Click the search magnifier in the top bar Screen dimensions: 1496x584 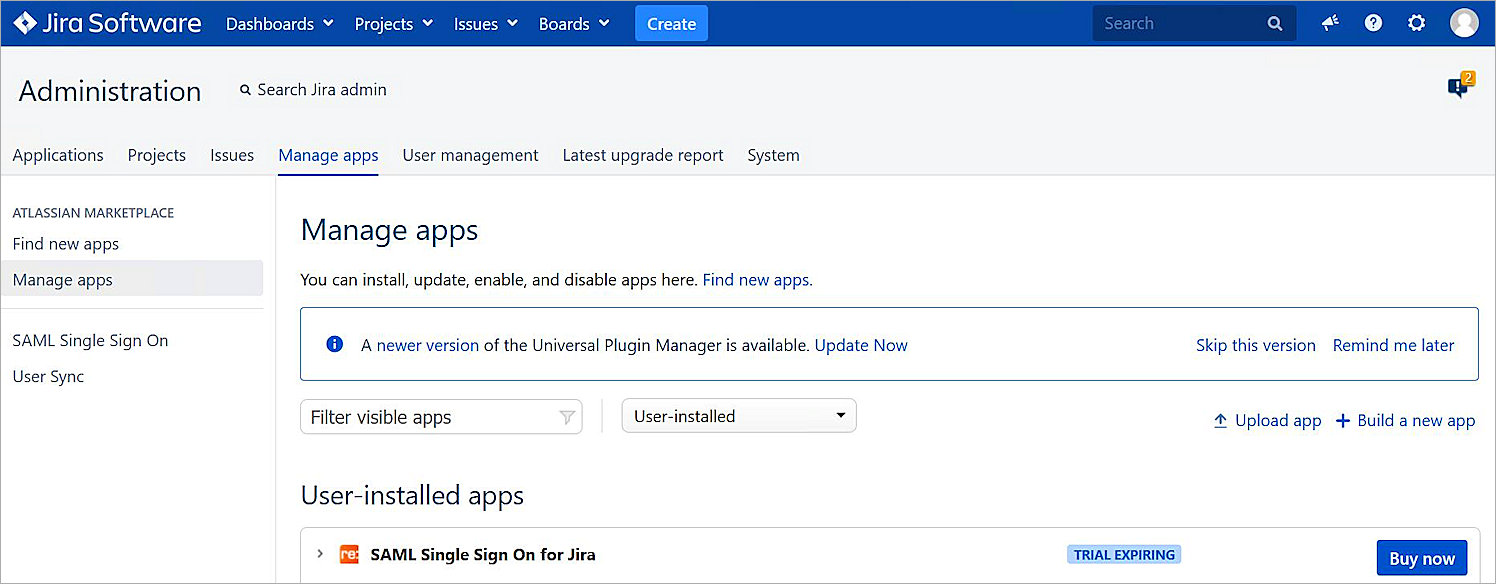[x=1274, y=22]
